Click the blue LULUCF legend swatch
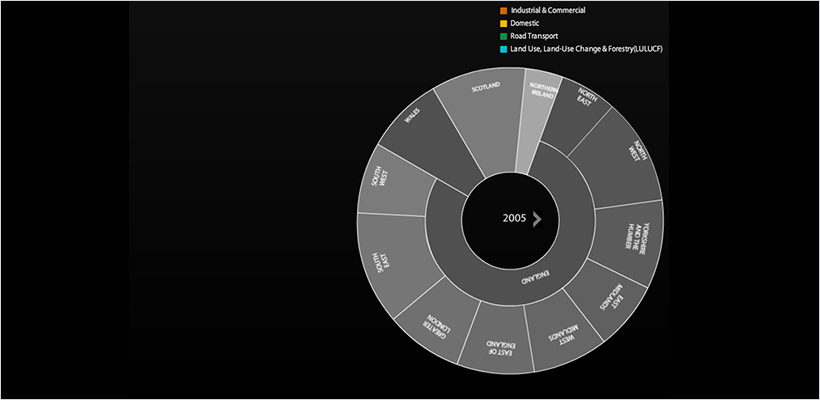The image size is (820, 400). click(x=504, y=48)
